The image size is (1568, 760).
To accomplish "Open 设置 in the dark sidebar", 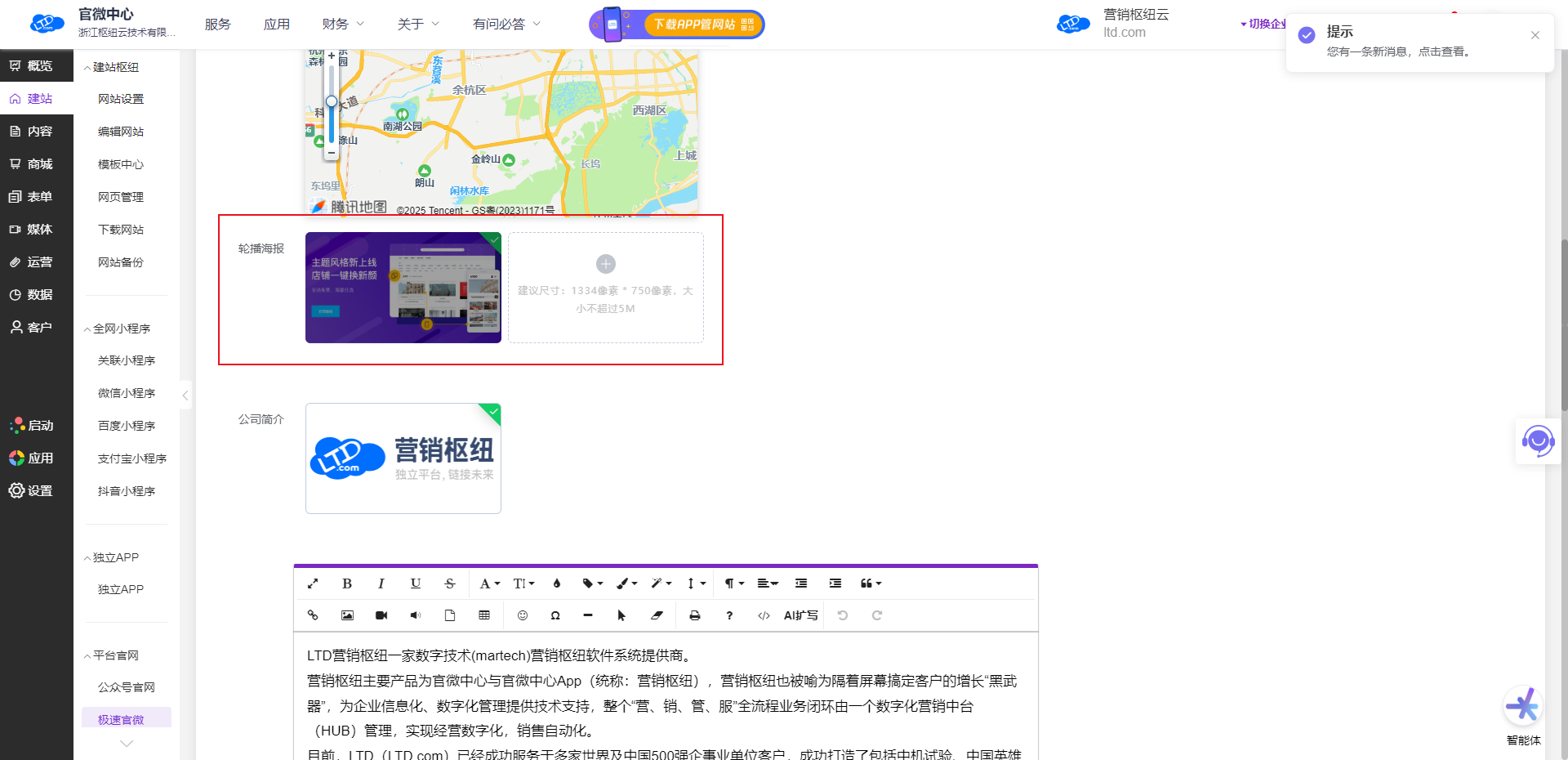I will point(37,490).
